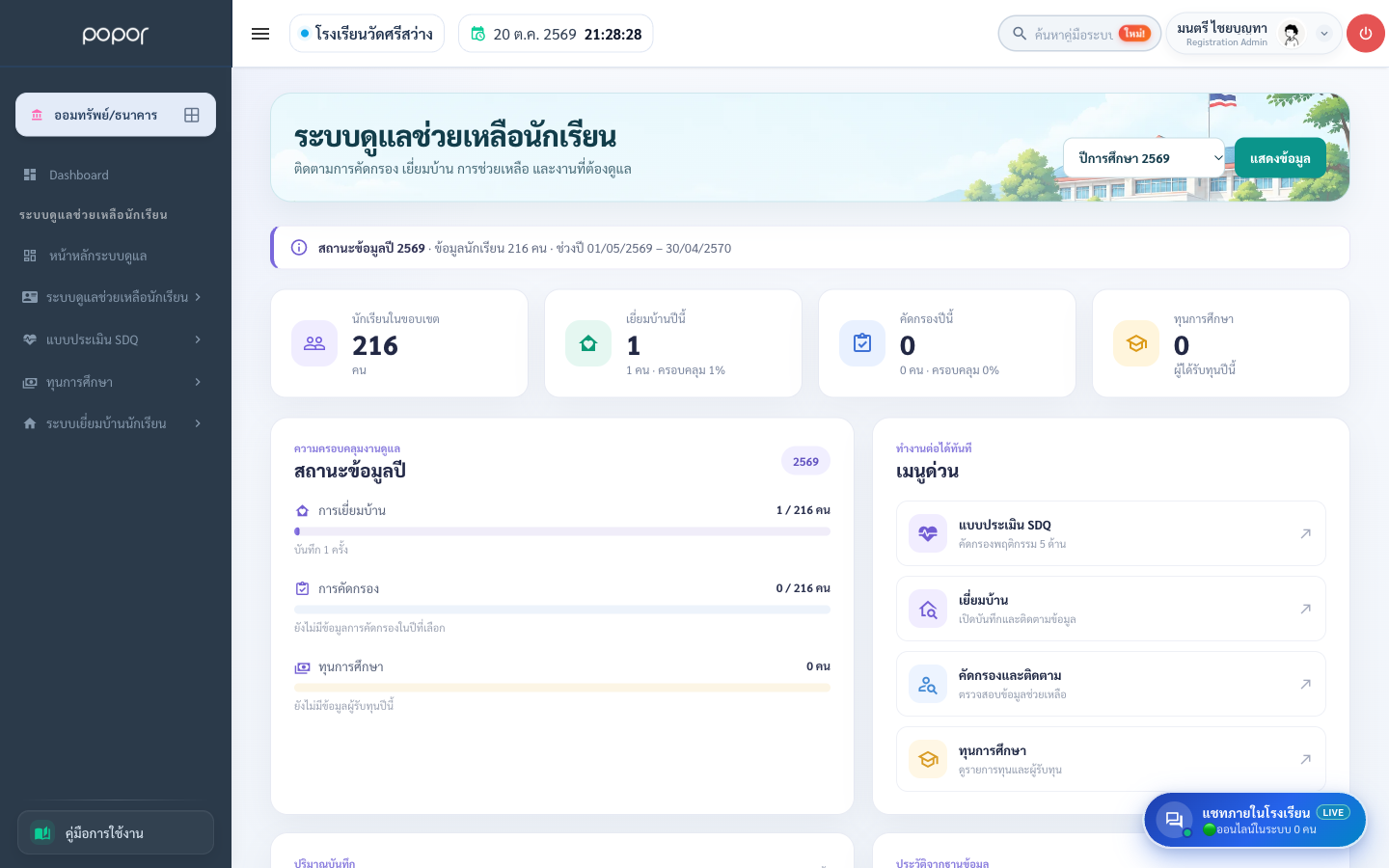
Task: Click the text "ยังไม่มีข้อมูลผู้รับทุนปีนี้"
Action: (344, 706)
